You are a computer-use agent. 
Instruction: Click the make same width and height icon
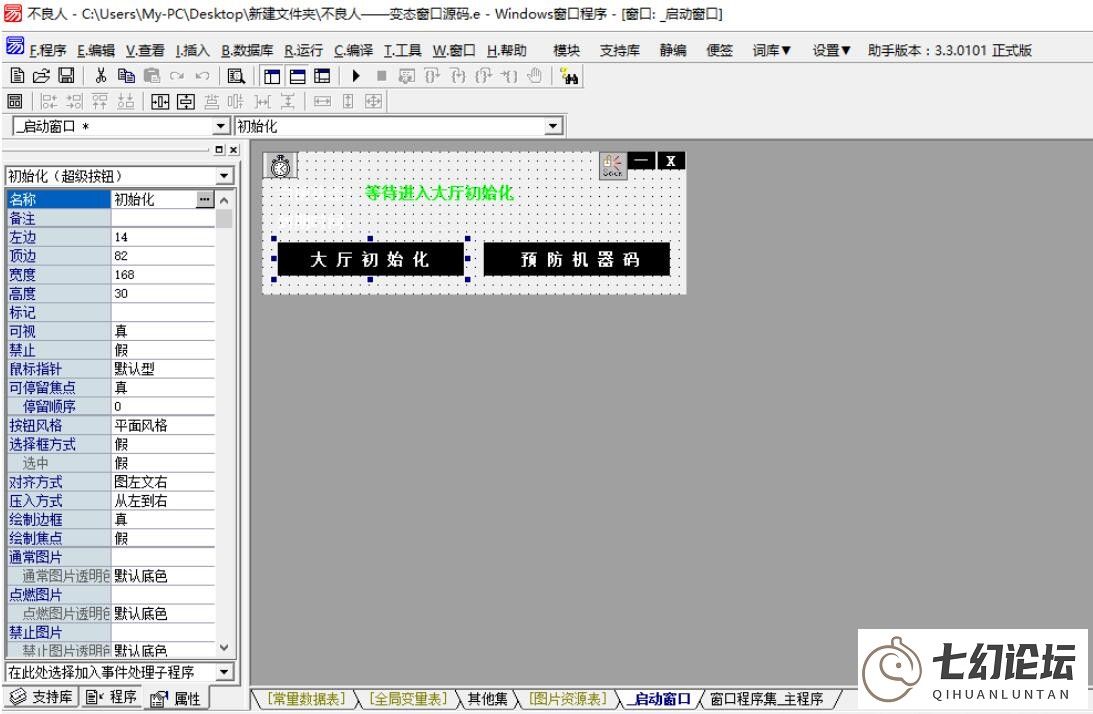click(x=374, y=102)
